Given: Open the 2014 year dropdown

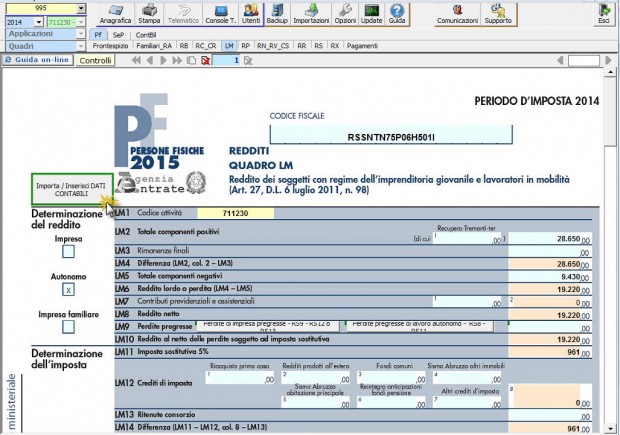Looking at the screenshot, I should (x=39, y=22).
